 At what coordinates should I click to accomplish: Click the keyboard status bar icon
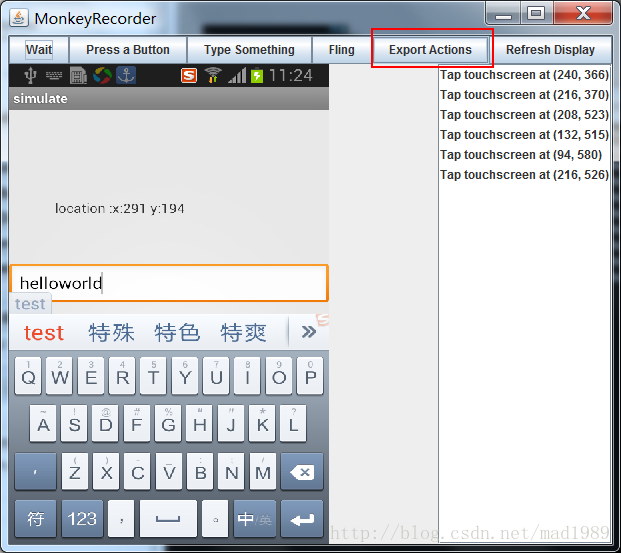click(54, 75)
